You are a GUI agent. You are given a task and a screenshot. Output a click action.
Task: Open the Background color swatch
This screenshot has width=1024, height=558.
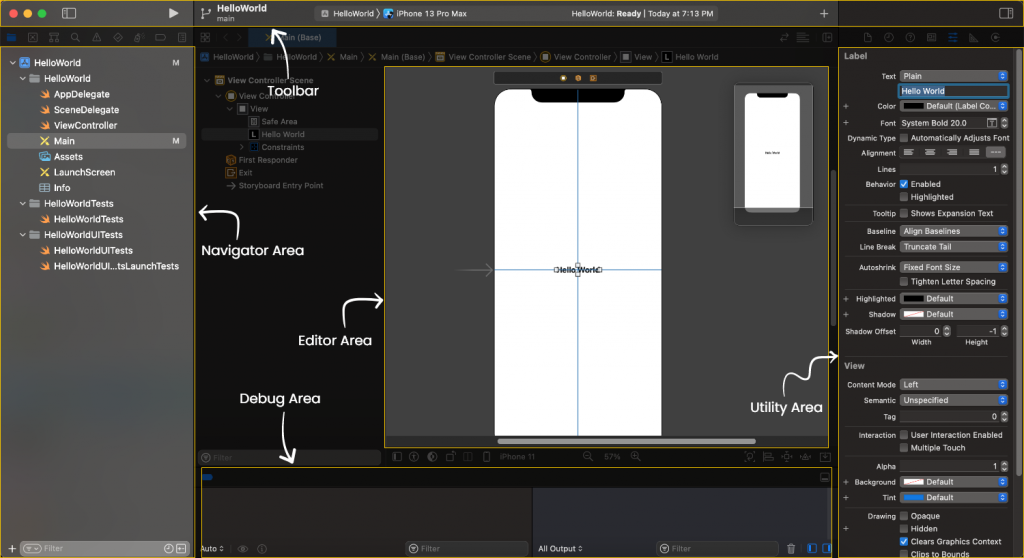(x=913, y=482)
